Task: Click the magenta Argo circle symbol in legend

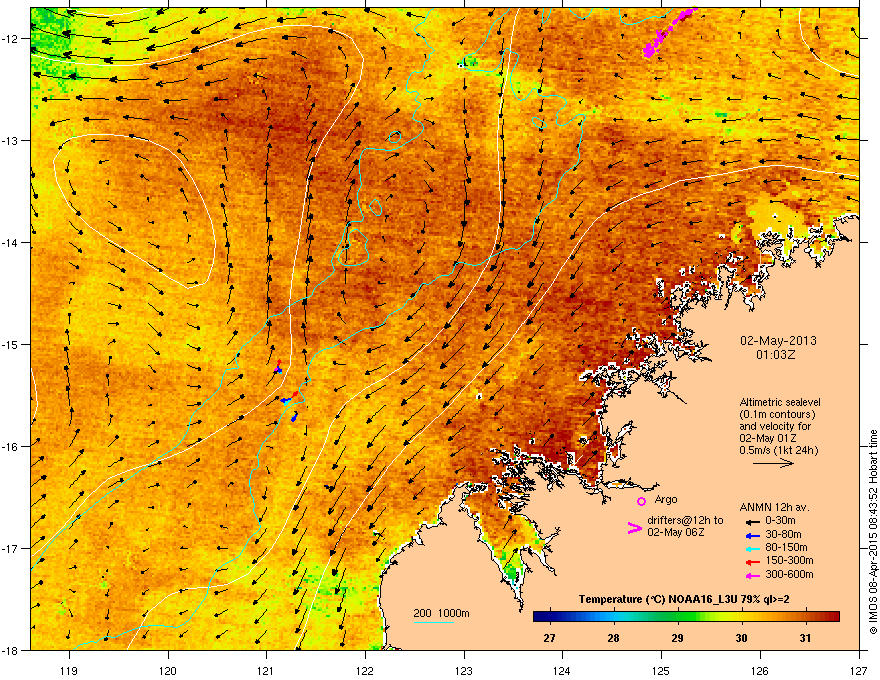Action: coord(641,501)
